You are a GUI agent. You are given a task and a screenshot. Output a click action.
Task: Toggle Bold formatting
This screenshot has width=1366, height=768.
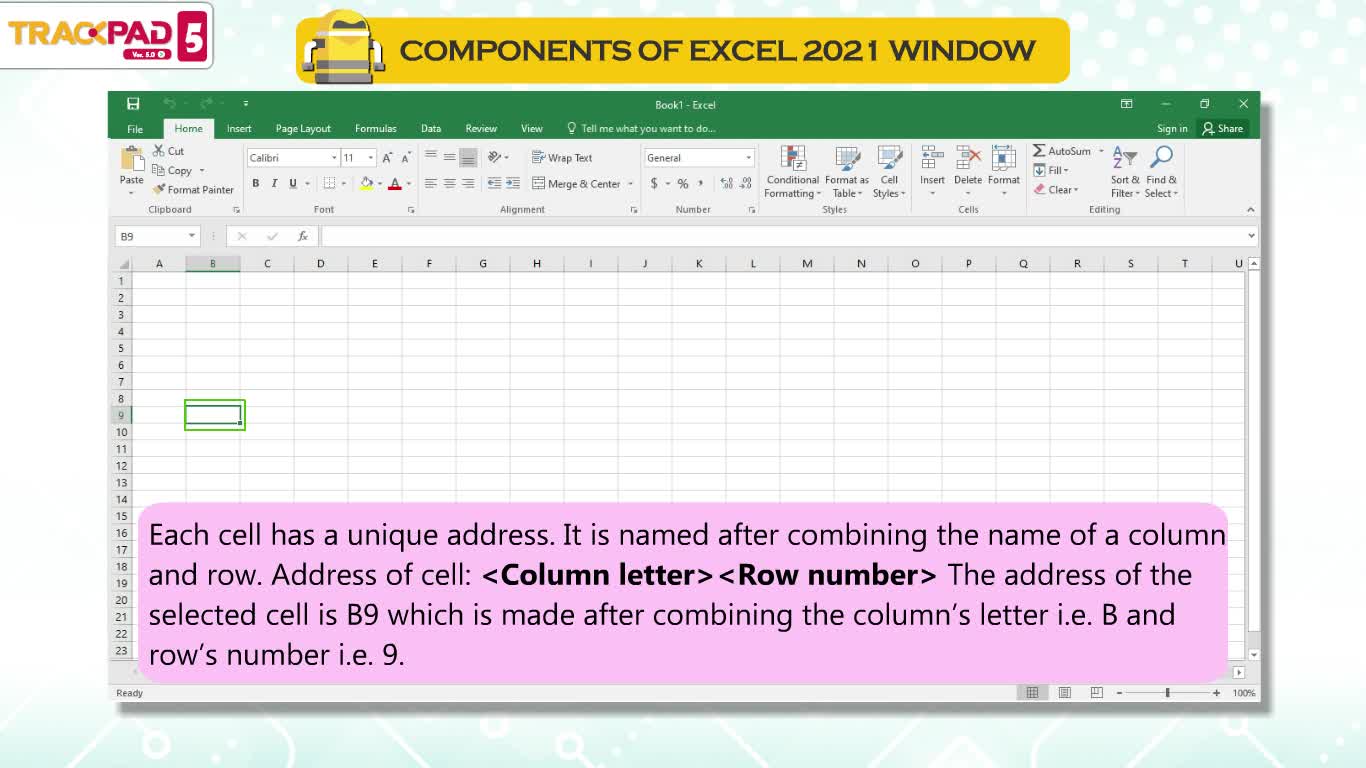pyautogui.click(x=256, y=184)
